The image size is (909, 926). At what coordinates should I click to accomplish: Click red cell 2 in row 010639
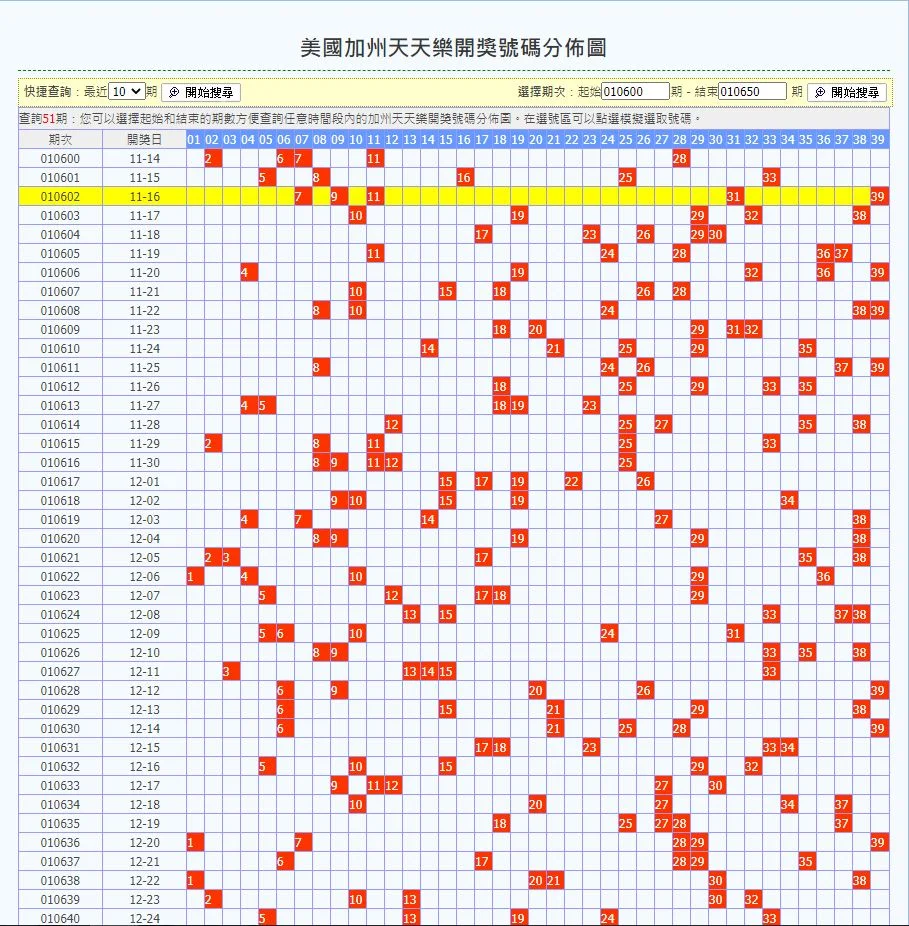[213, 899]
